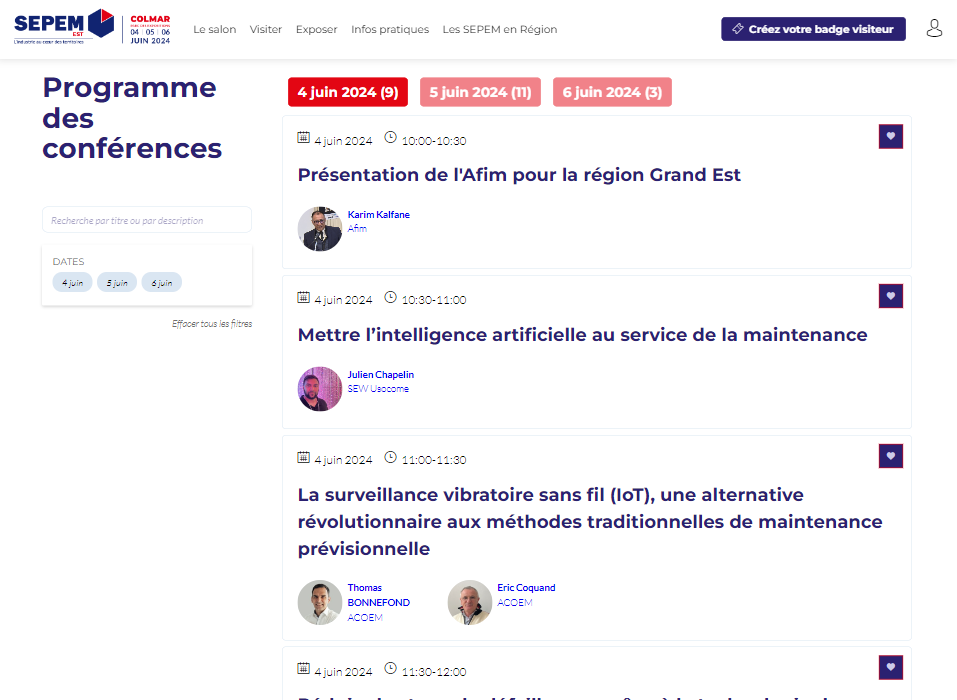Click Effacer tous les filtres link

(212, 324)
